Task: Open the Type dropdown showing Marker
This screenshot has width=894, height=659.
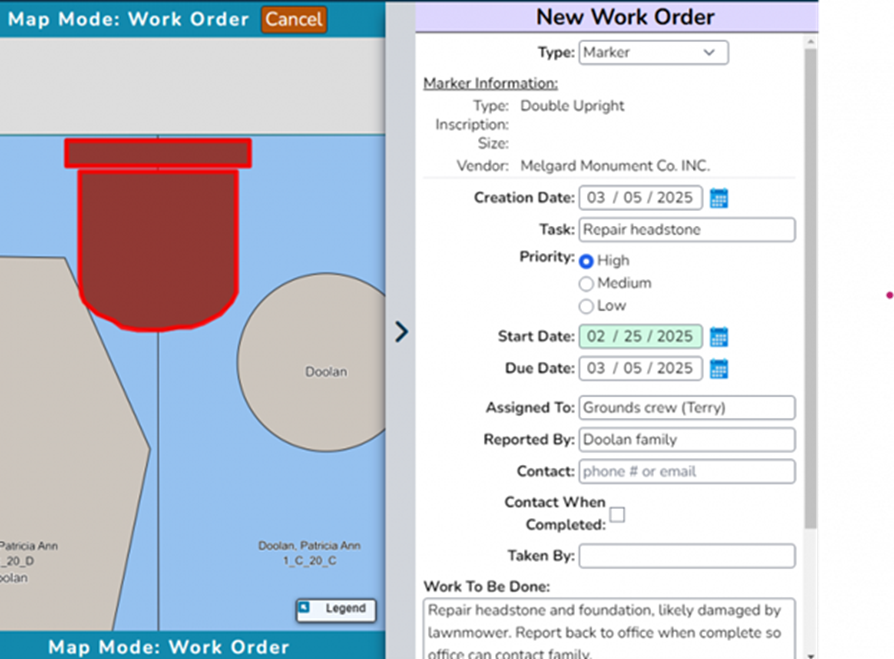Action: pos(653,52)
